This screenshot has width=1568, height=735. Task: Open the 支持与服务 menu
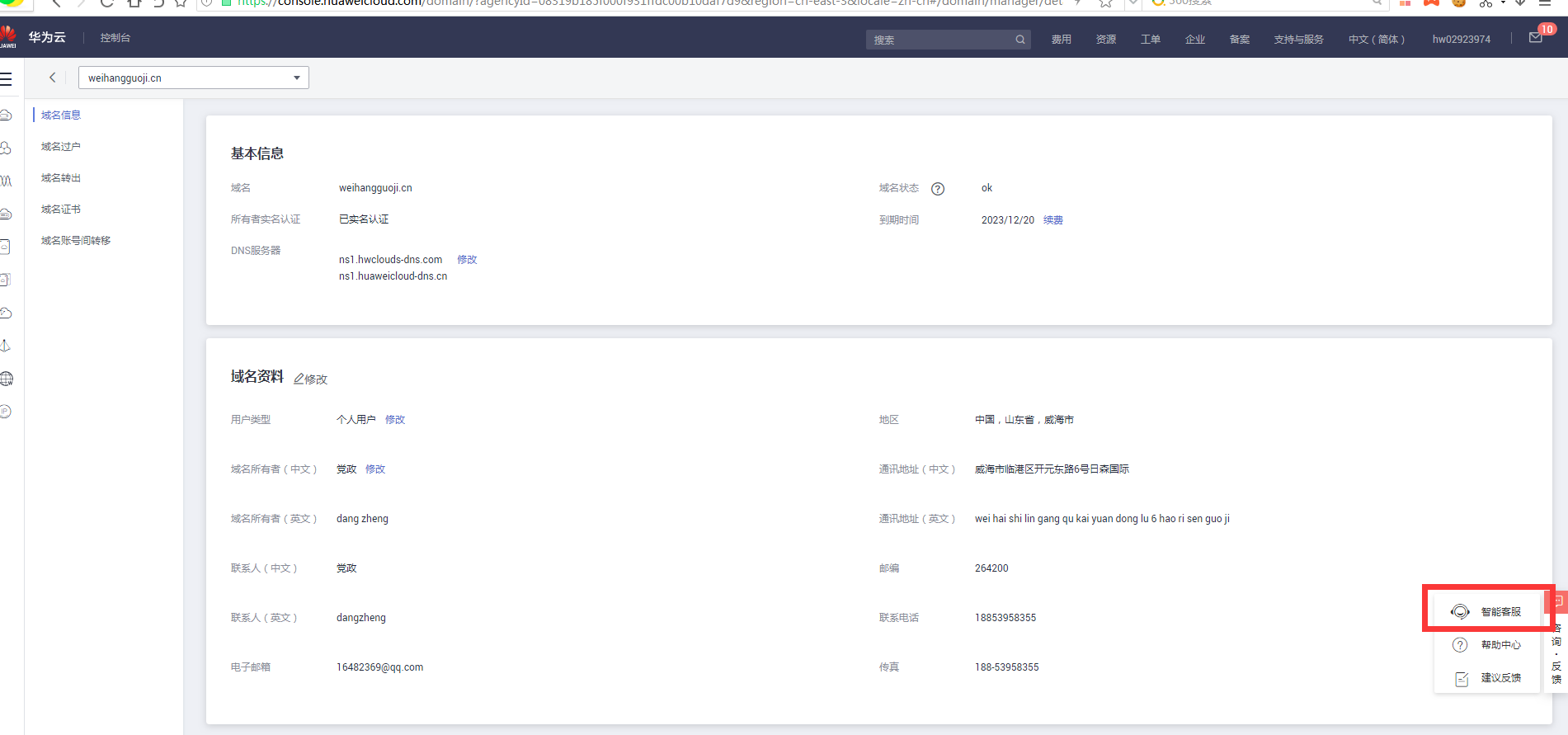point(1298,40)
